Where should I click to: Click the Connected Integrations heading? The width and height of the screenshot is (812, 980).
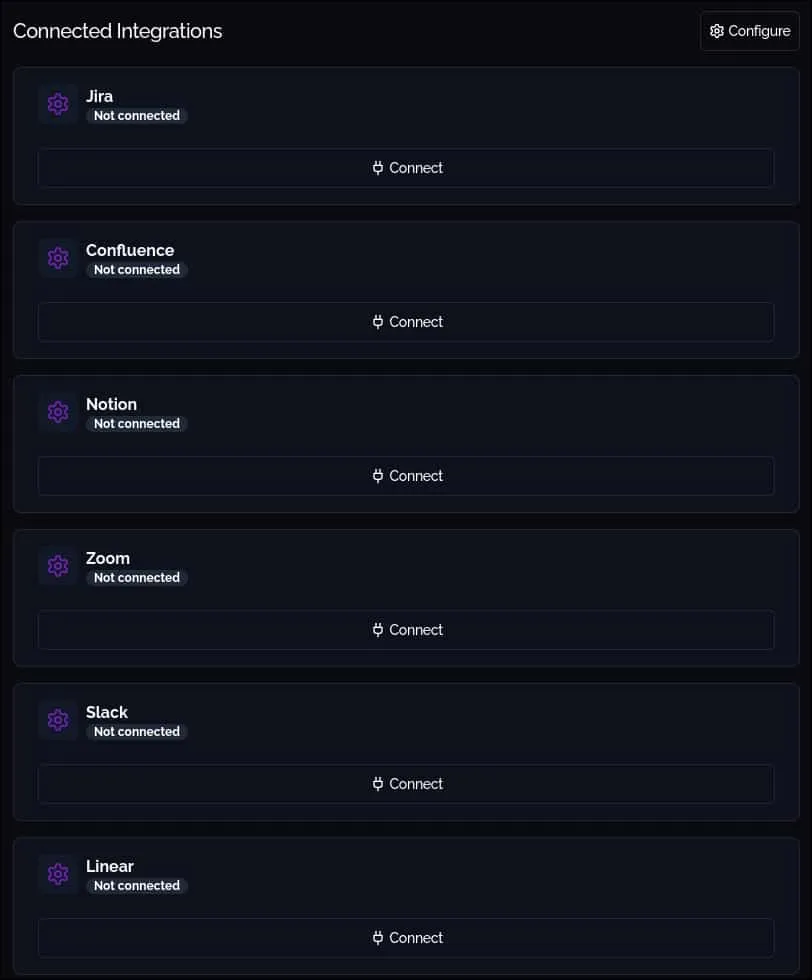point(118,31)
